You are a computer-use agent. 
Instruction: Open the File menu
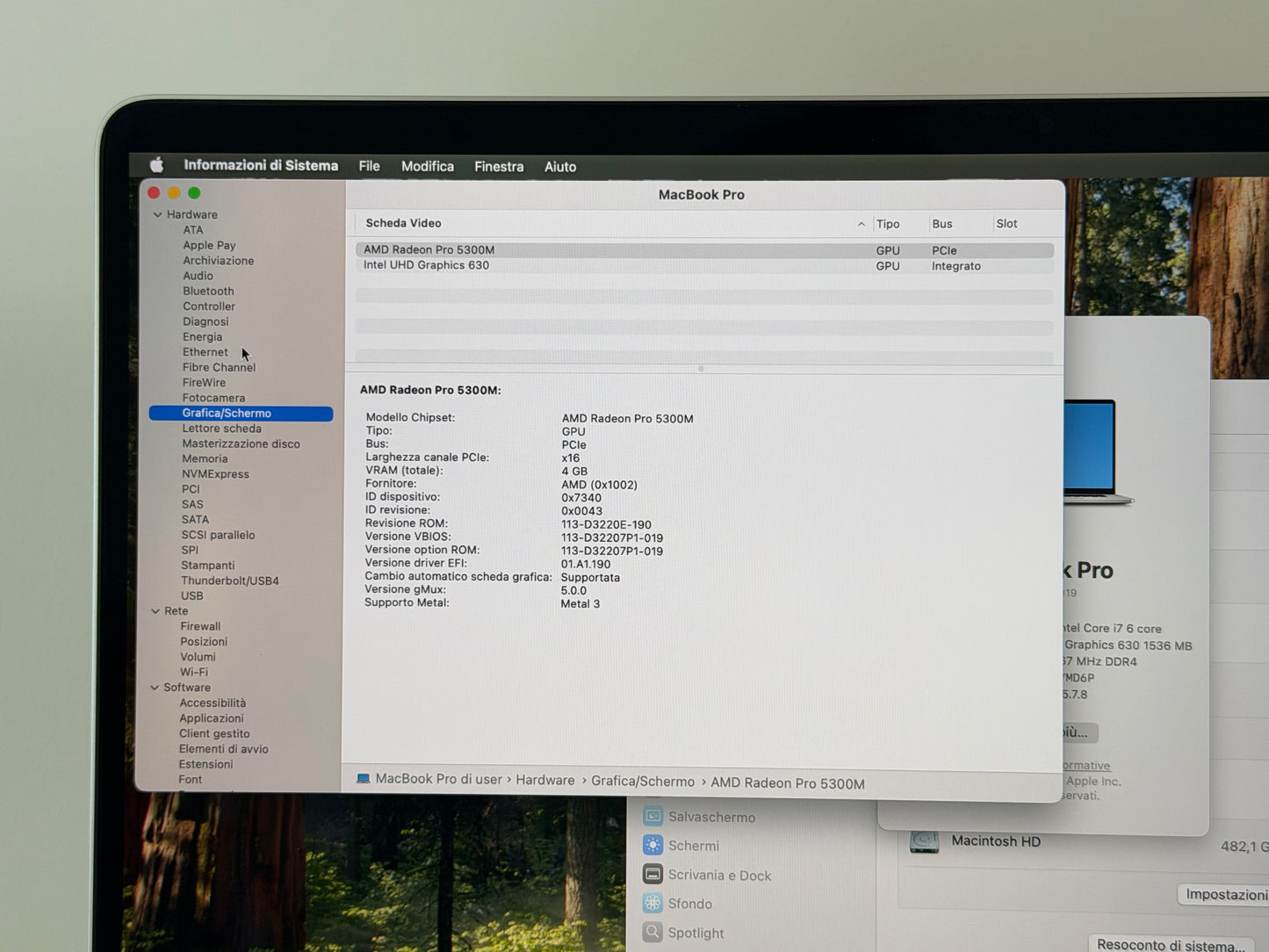pos(369,166)
